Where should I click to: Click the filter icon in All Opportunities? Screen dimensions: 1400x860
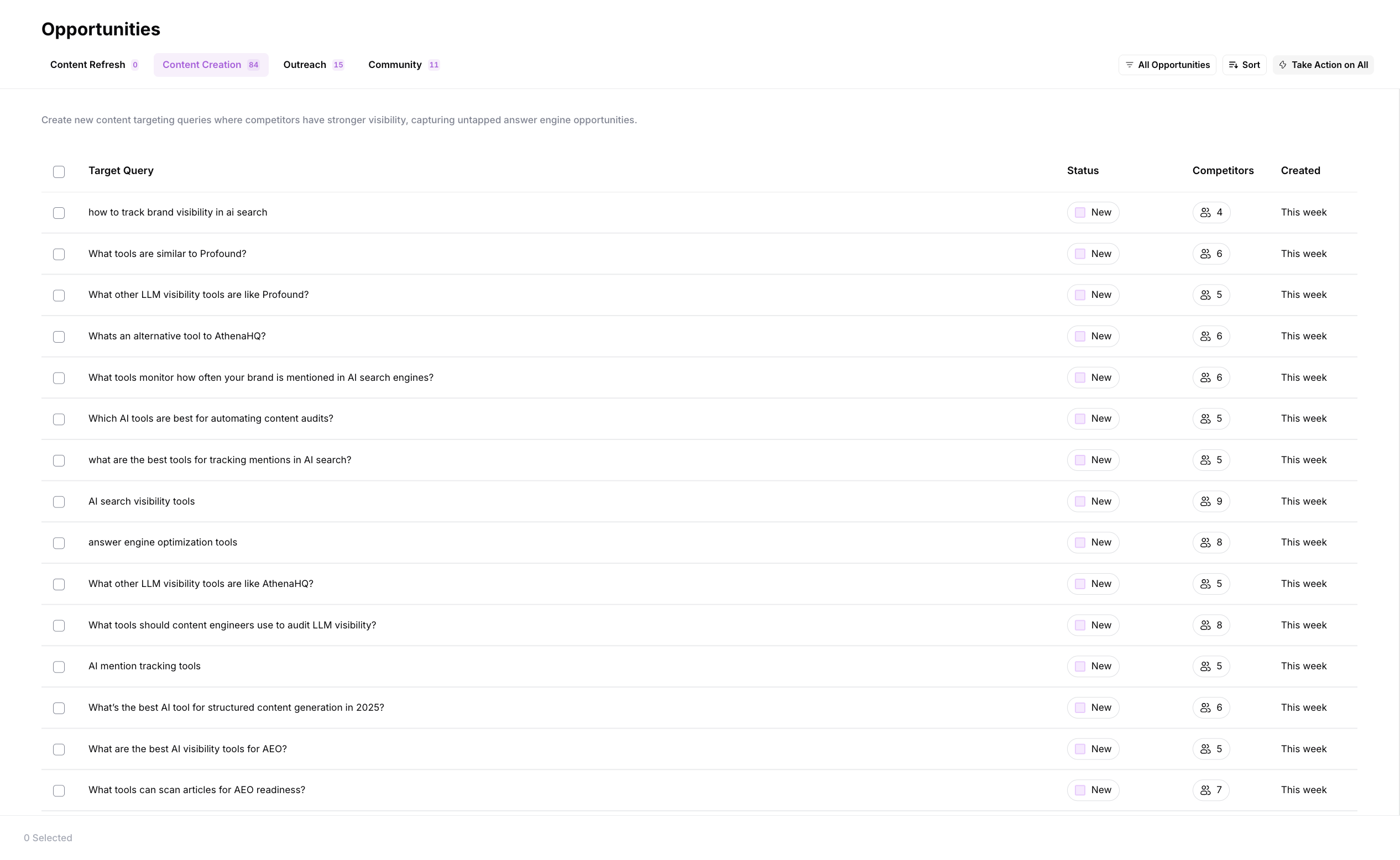1129,65
